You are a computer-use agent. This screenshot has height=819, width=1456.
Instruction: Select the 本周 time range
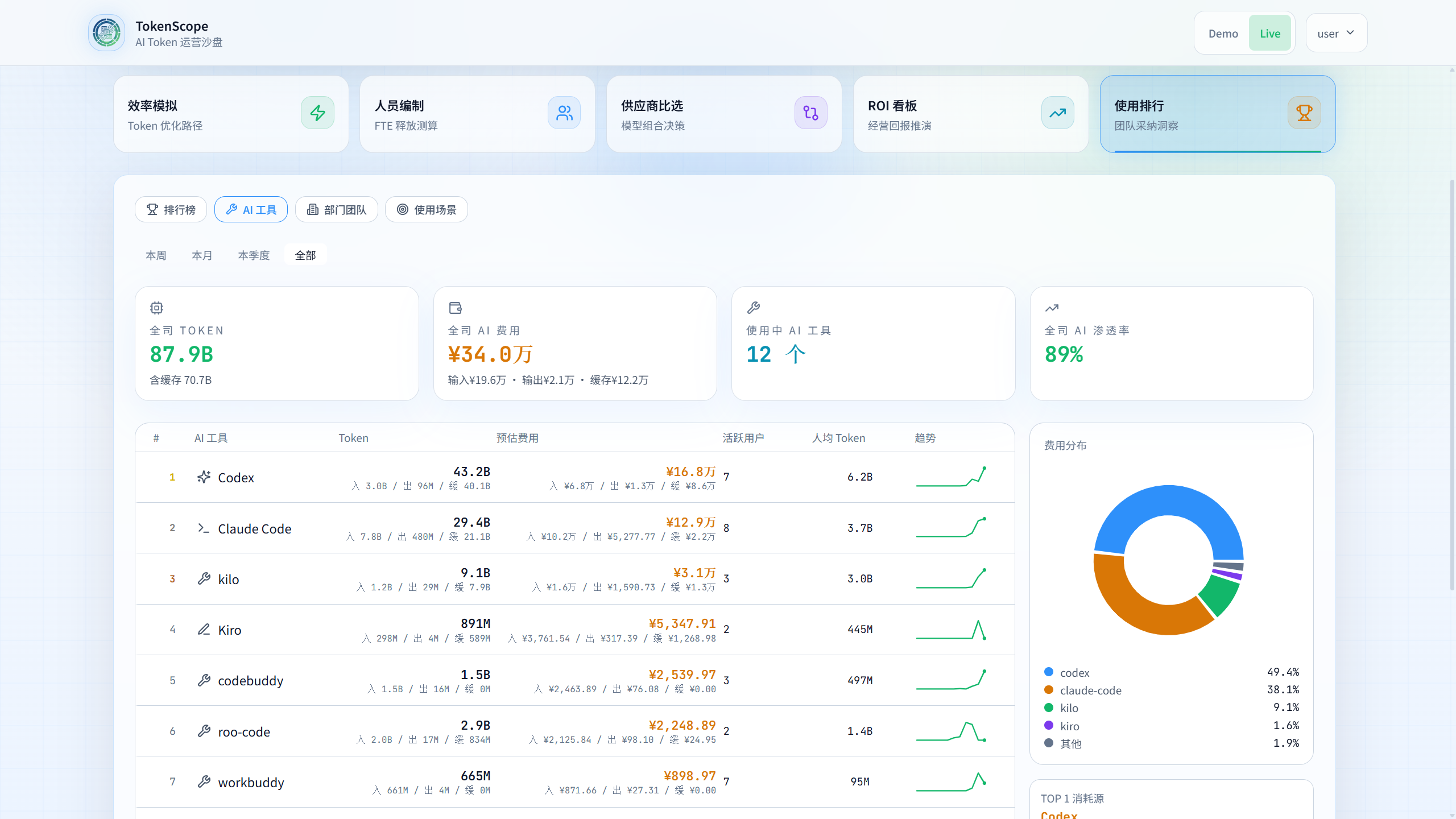156,255
